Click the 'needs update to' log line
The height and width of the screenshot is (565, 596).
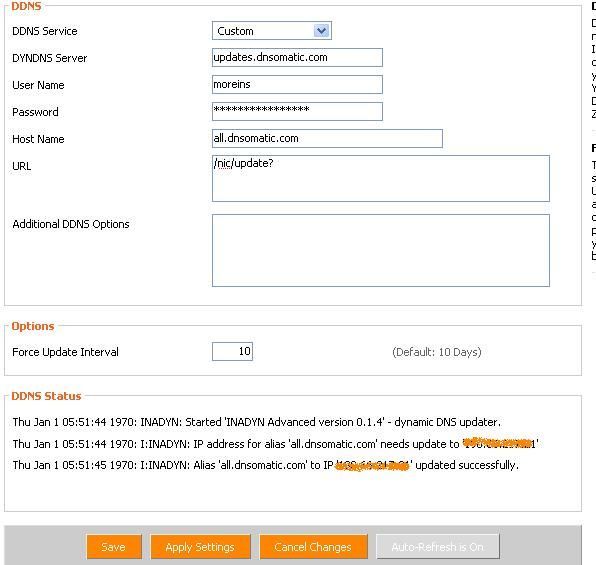pyautogui.click(x=276, y=444)
